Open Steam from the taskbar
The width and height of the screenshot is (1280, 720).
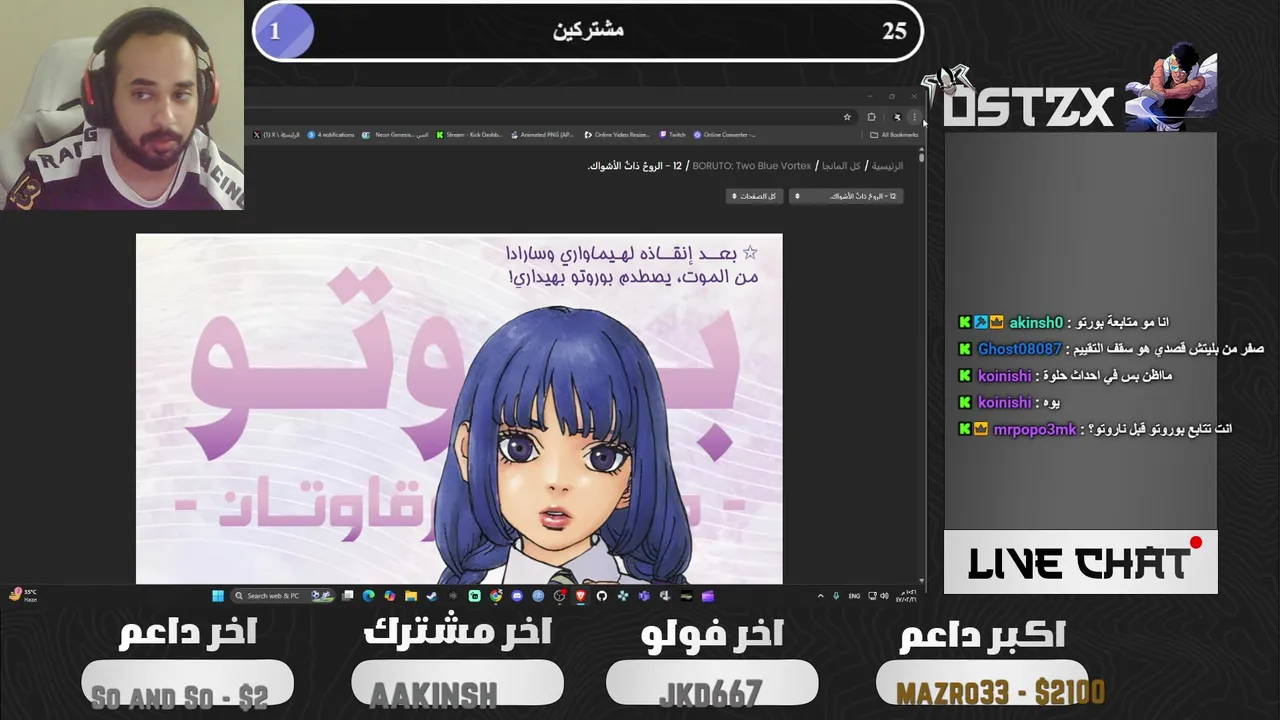(x=431, y=596)
